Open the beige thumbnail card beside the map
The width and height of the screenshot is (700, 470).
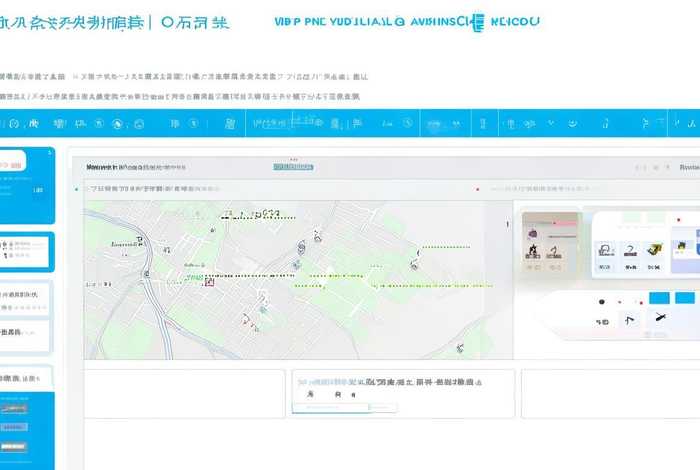pos(552,244)
